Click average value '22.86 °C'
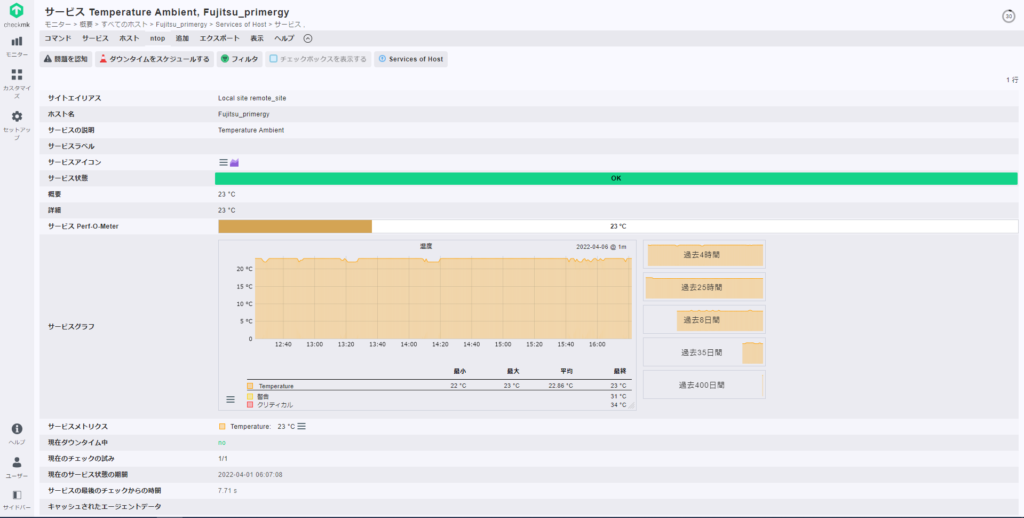The width and height of the screenshot is (1024, 518). click(x=560, y=386)
